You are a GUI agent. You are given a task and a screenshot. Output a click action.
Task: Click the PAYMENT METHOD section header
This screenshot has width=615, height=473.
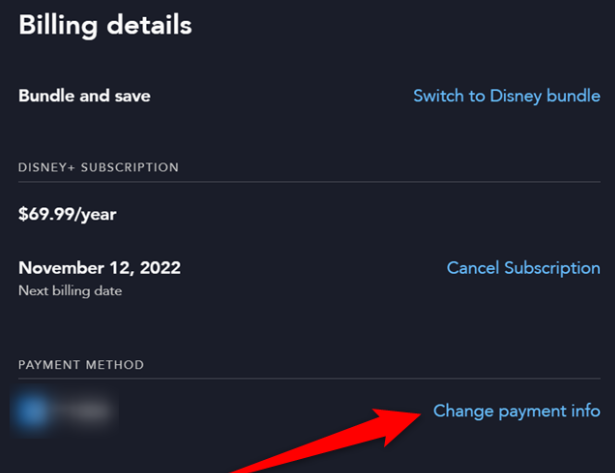(81, 365)
